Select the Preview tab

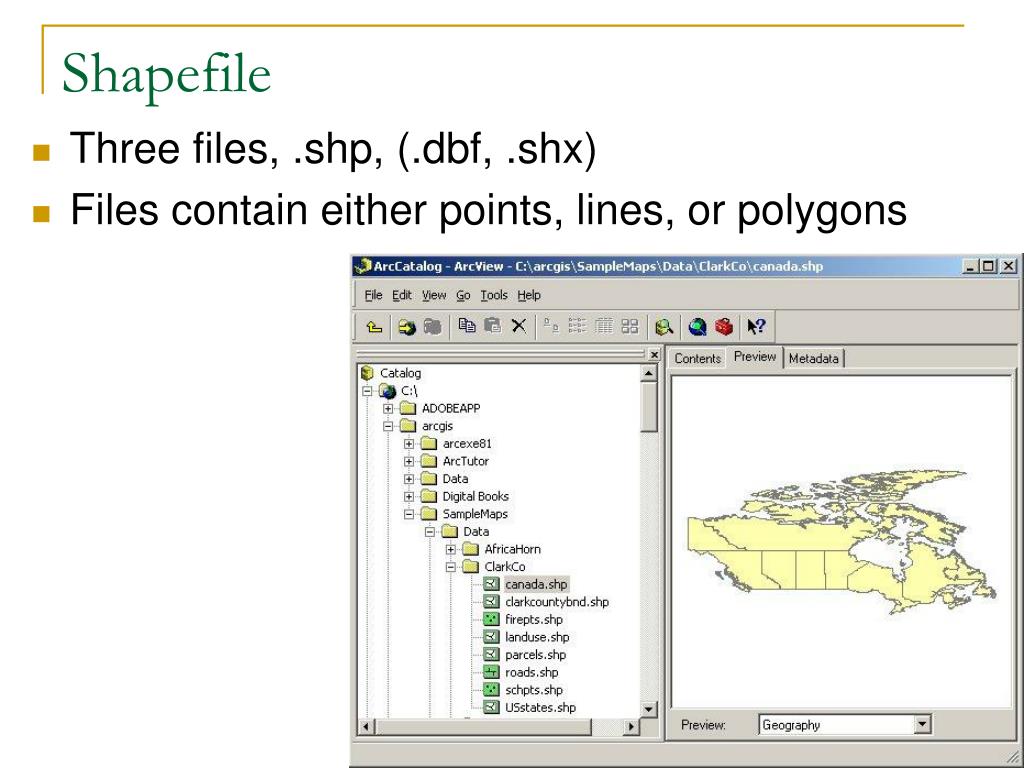point(754,357)
